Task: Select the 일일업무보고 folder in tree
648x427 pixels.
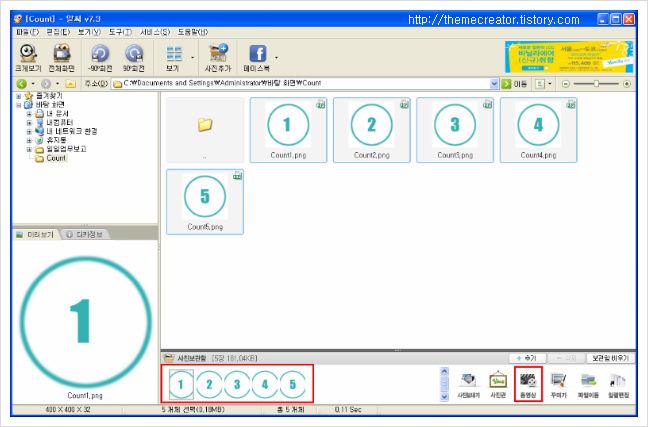Action: (x=66, y=149)
